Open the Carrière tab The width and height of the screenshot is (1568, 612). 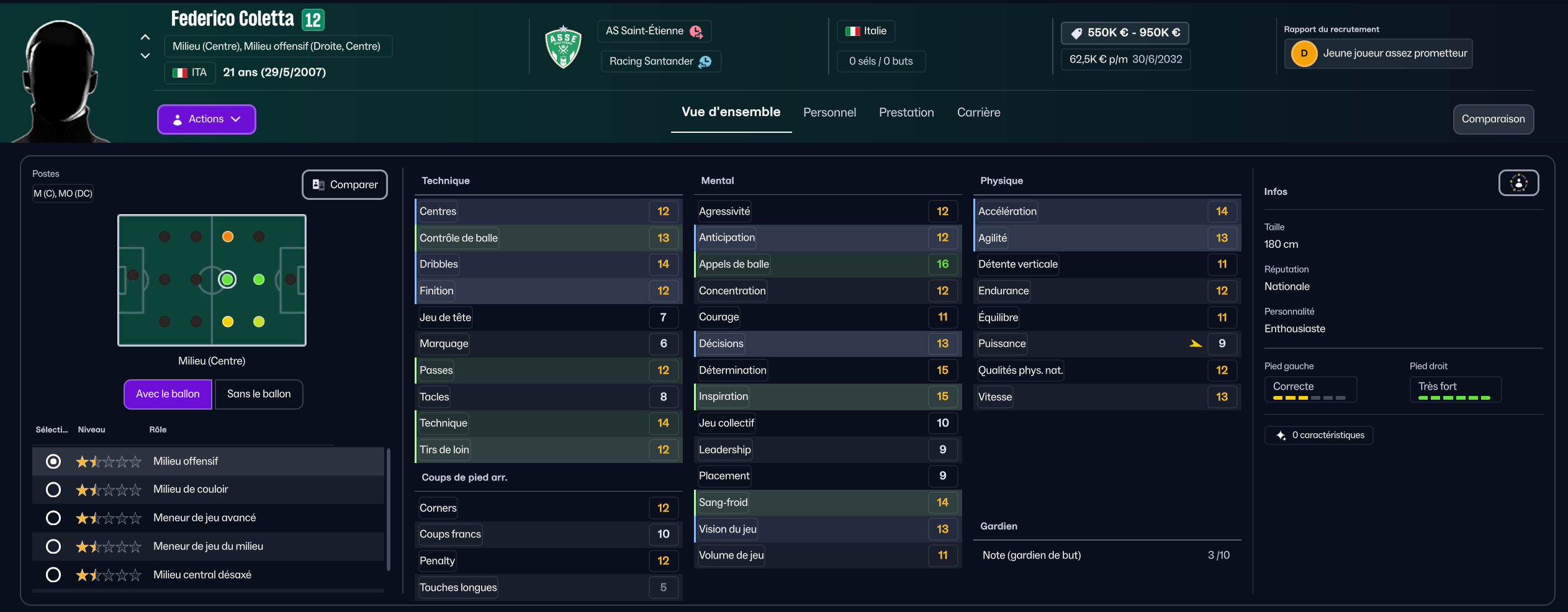pyautogui.click(x=978, y=112)
